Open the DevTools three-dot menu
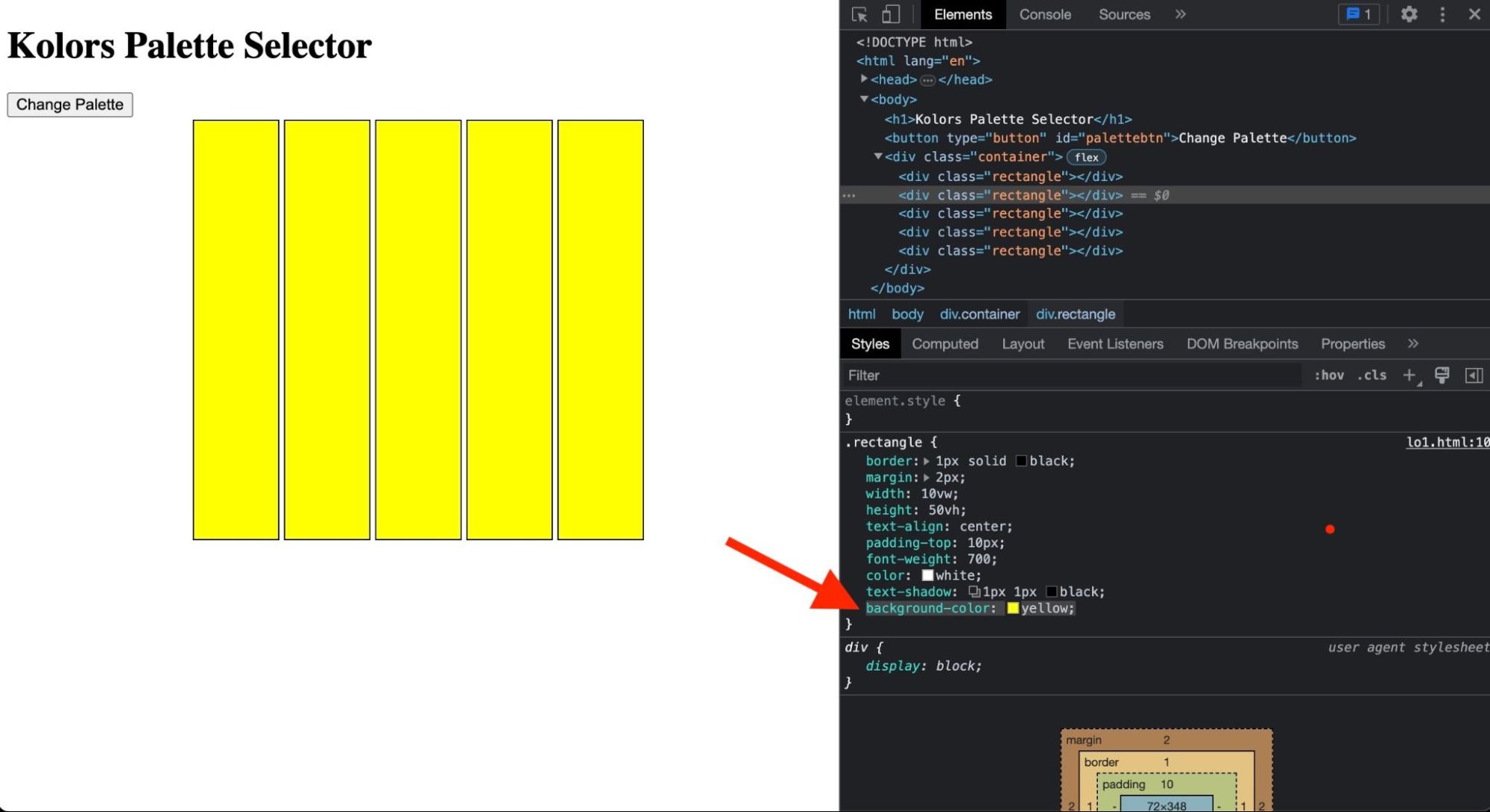Viewport: 1490px width, 812px height. coord(1442,14)
